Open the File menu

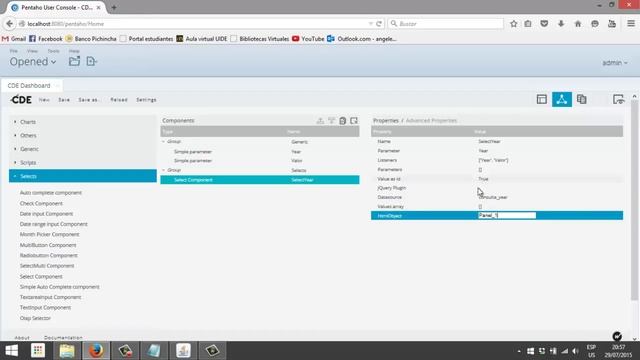tap(13, 51)
